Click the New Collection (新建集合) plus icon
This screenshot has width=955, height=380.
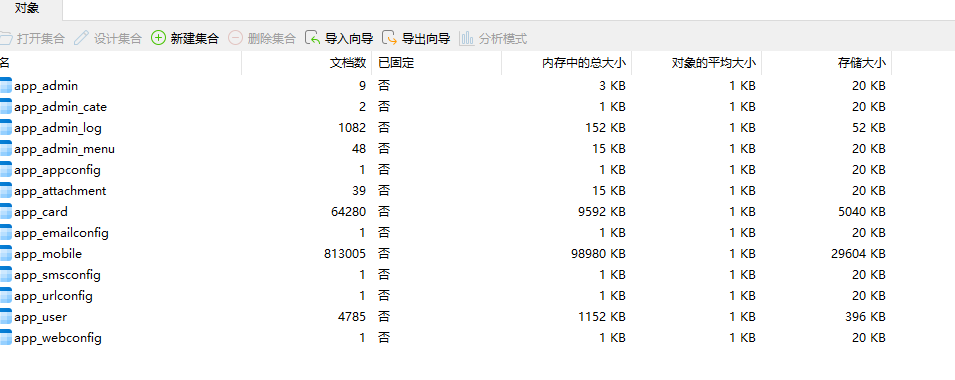click(x=158, y=38)
